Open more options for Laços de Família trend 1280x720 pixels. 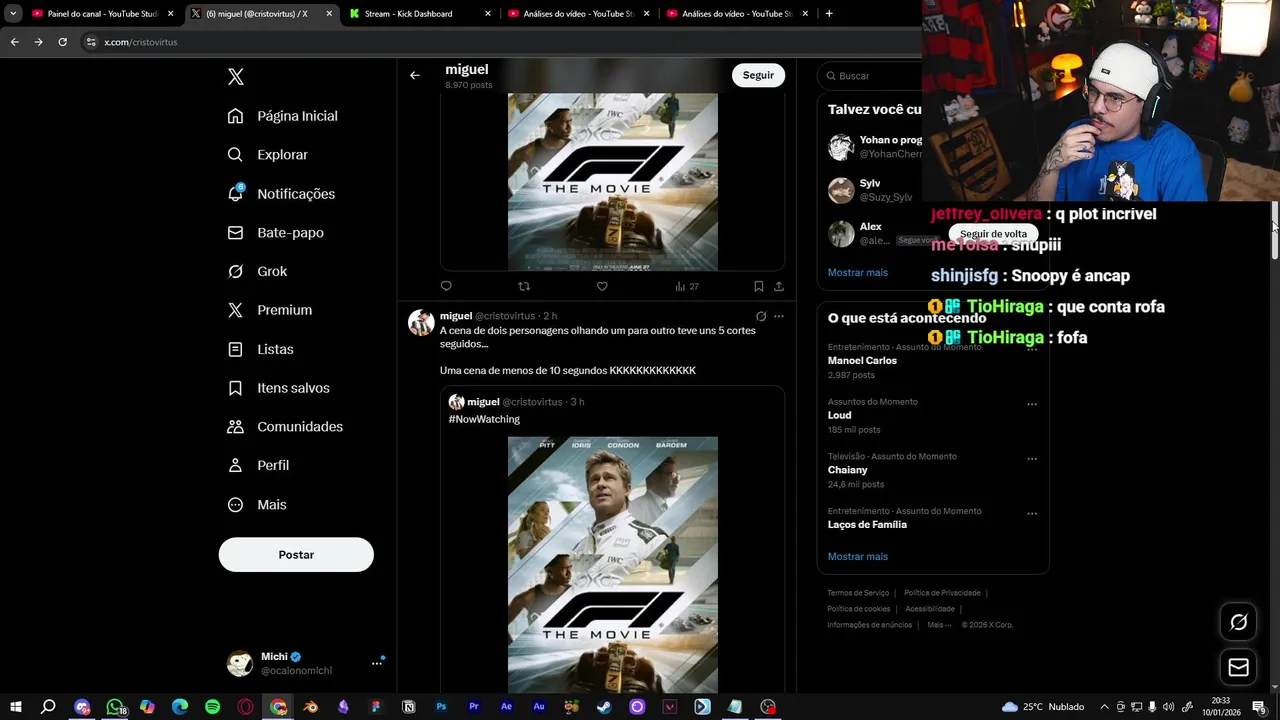[x=1032, y=514]
